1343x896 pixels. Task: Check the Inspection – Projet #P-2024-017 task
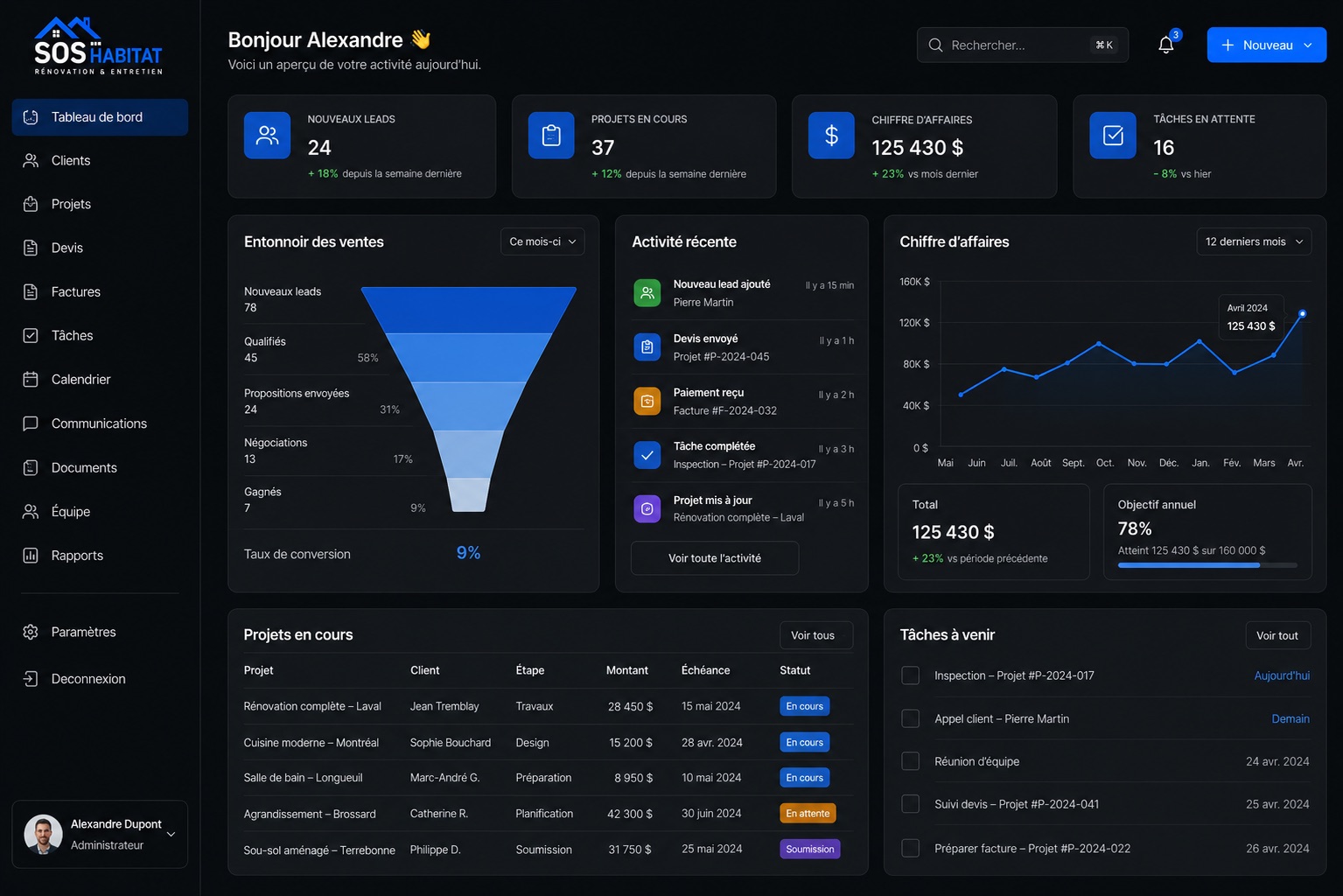[x=911, y=675]
